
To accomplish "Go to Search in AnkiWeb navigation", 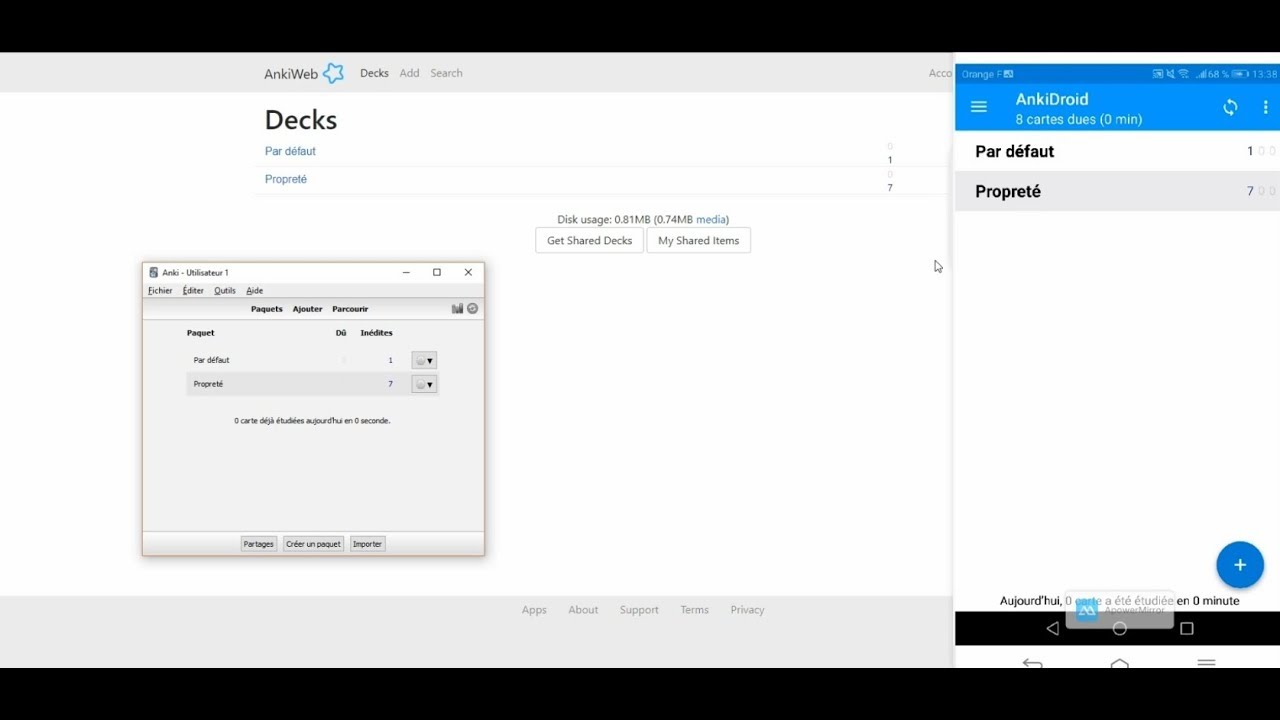I will click(x=446, y=73).
